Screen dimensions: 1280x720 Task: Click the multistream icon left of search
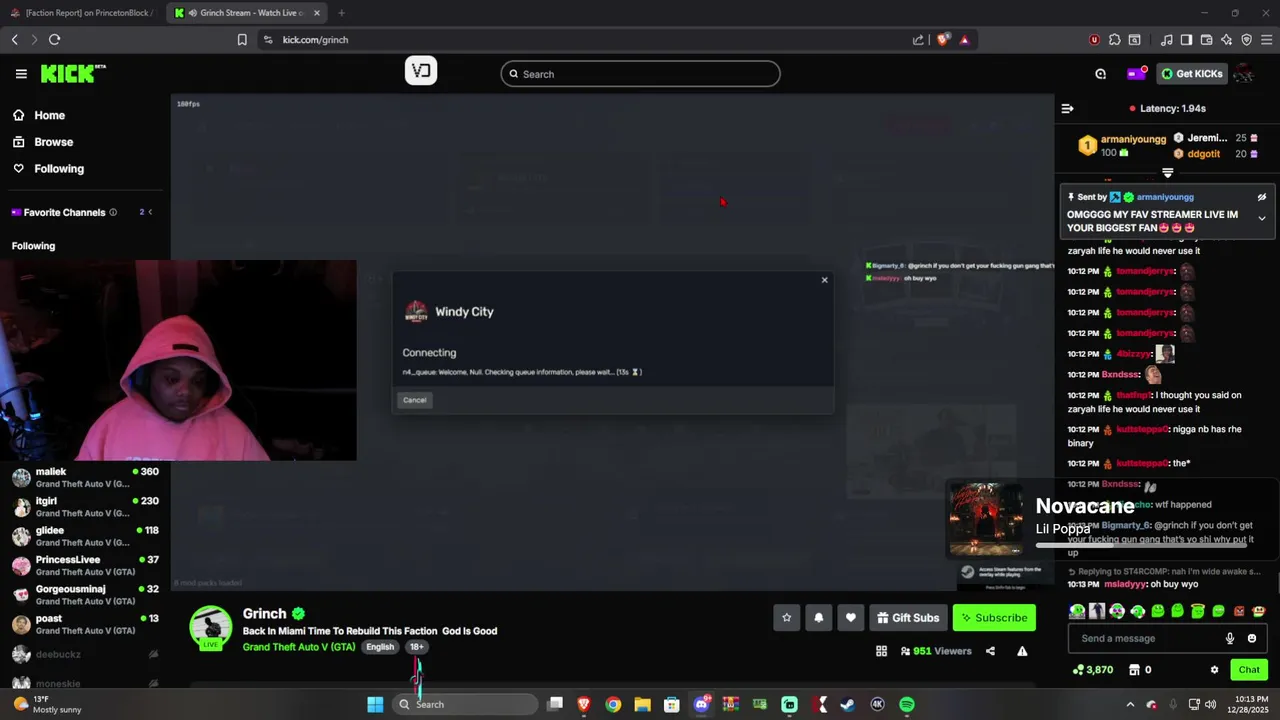point(421,71)
